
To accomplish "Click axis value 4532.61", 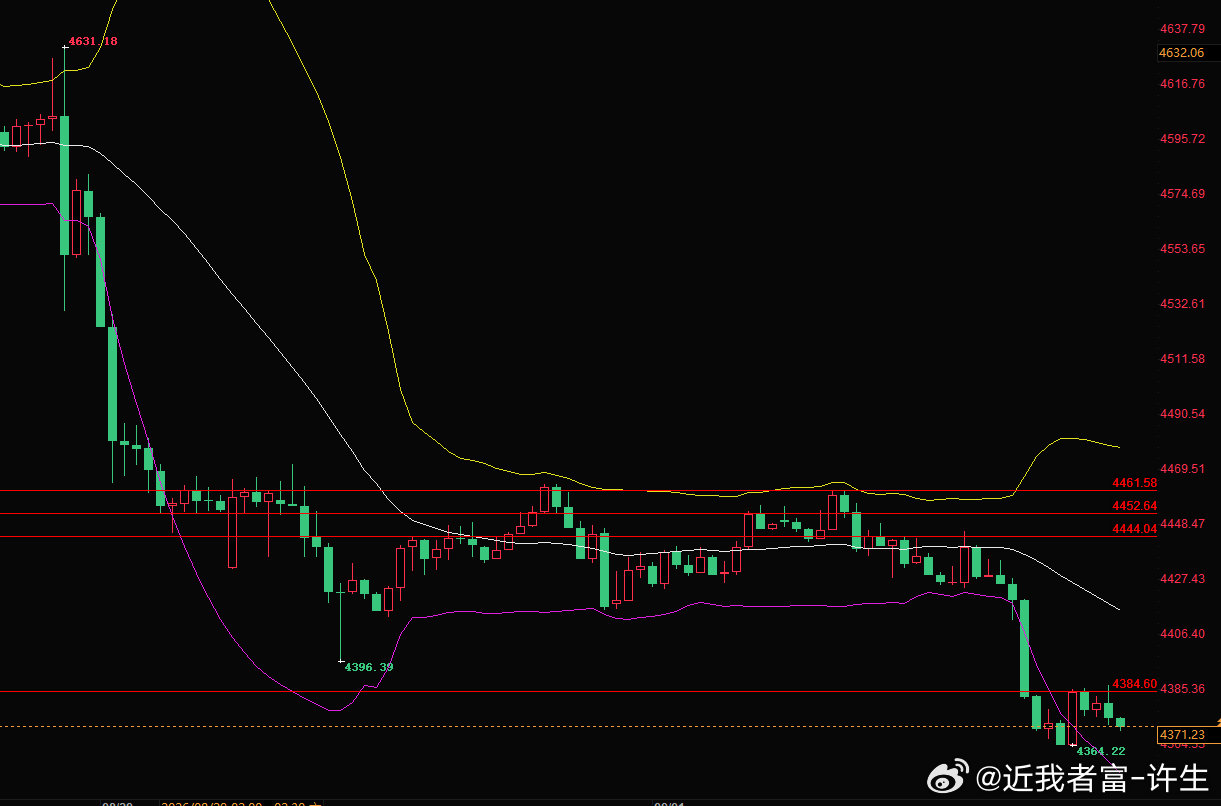I will [x=1182, y=304].
